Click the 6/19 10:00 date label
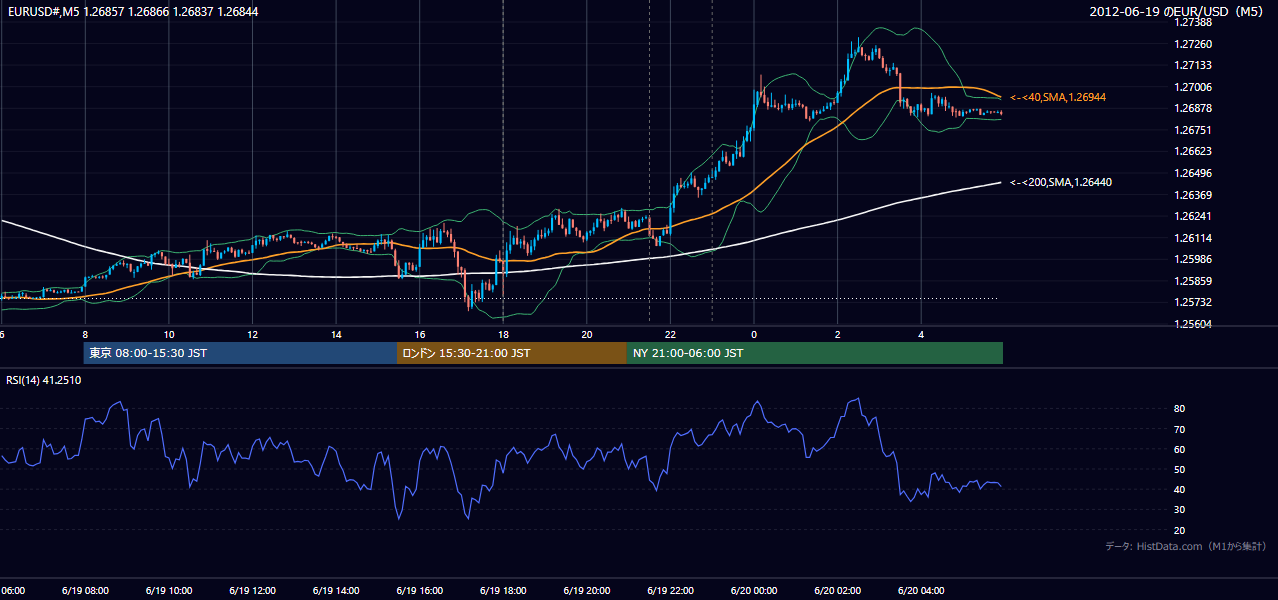Viewport: 1278px width, 600px height. point(169,590)
